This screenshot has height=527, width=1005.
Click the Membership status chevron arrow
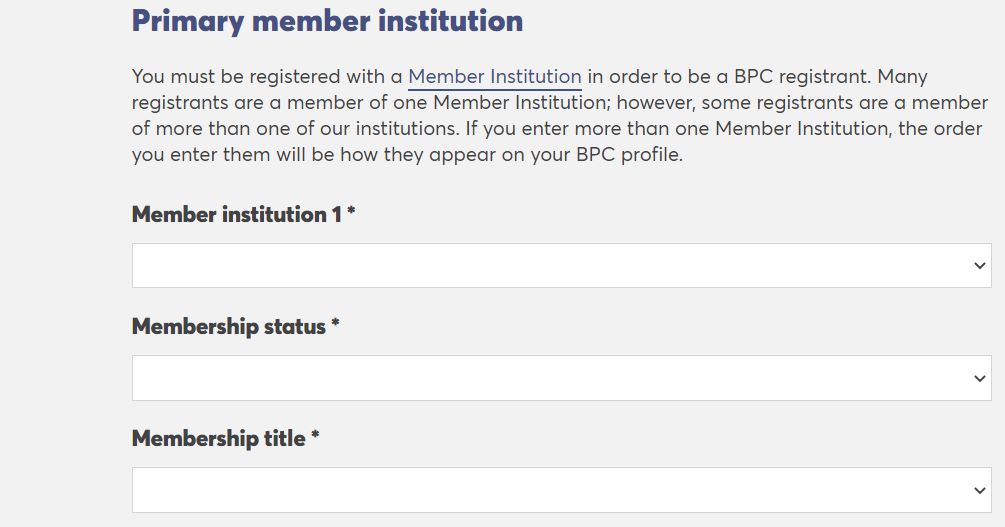[979, 378]
